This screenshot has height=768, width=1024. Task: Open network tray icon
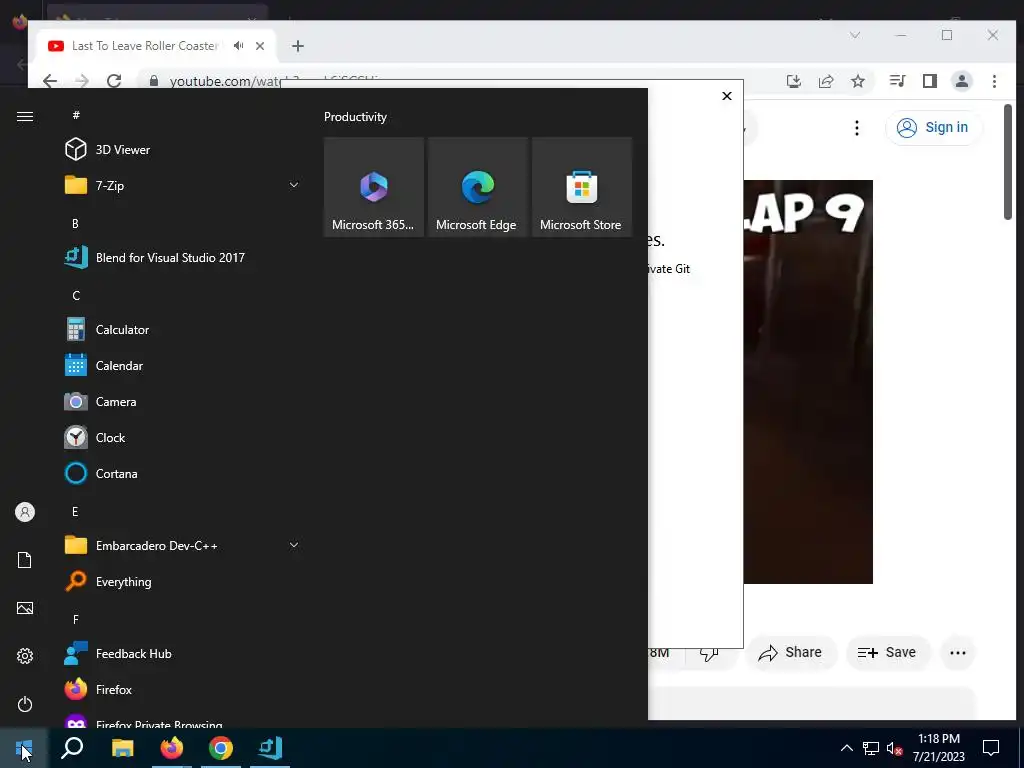pyautogui.click(x=871, y=748)
